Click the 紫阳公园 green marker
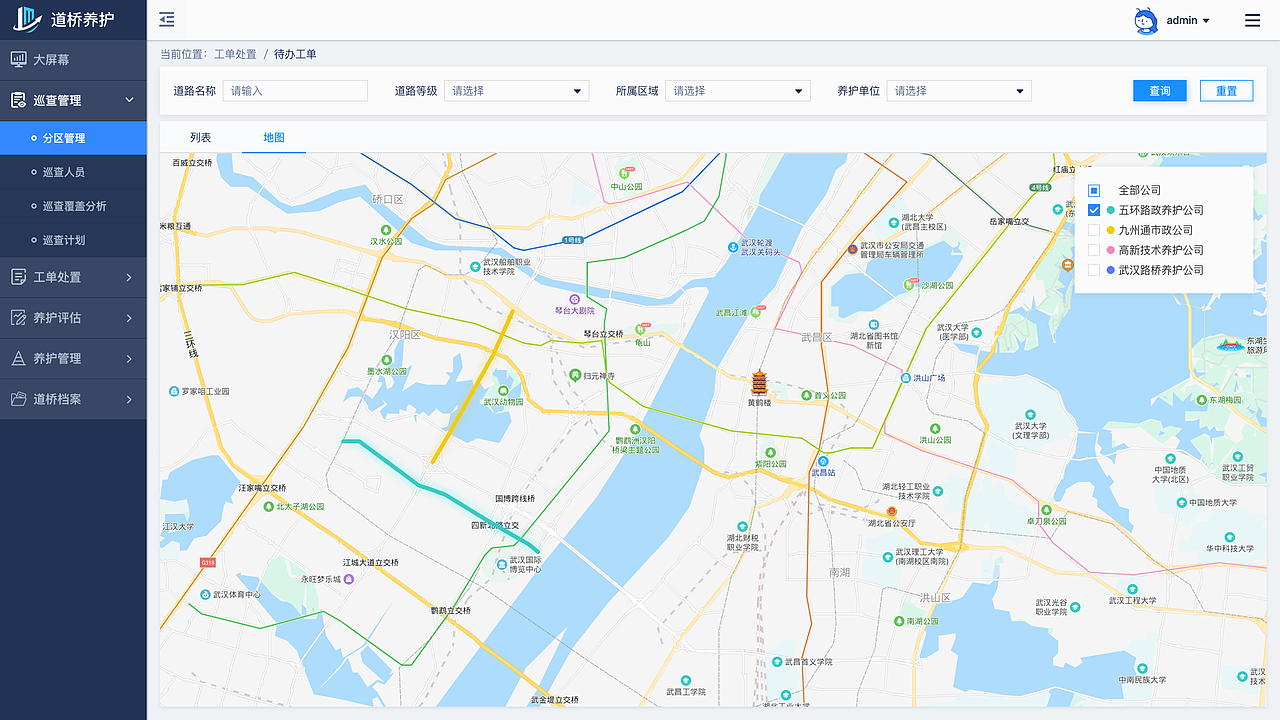This screenshot has height=720, width=1280. click(x=770, y=453)
